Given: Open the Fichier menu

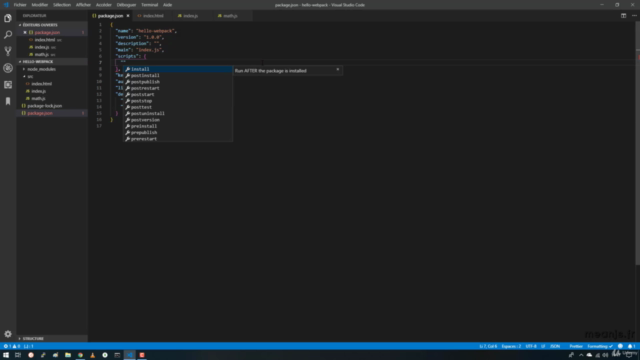Looking at the screenshot, I should [x=20, y=5].
